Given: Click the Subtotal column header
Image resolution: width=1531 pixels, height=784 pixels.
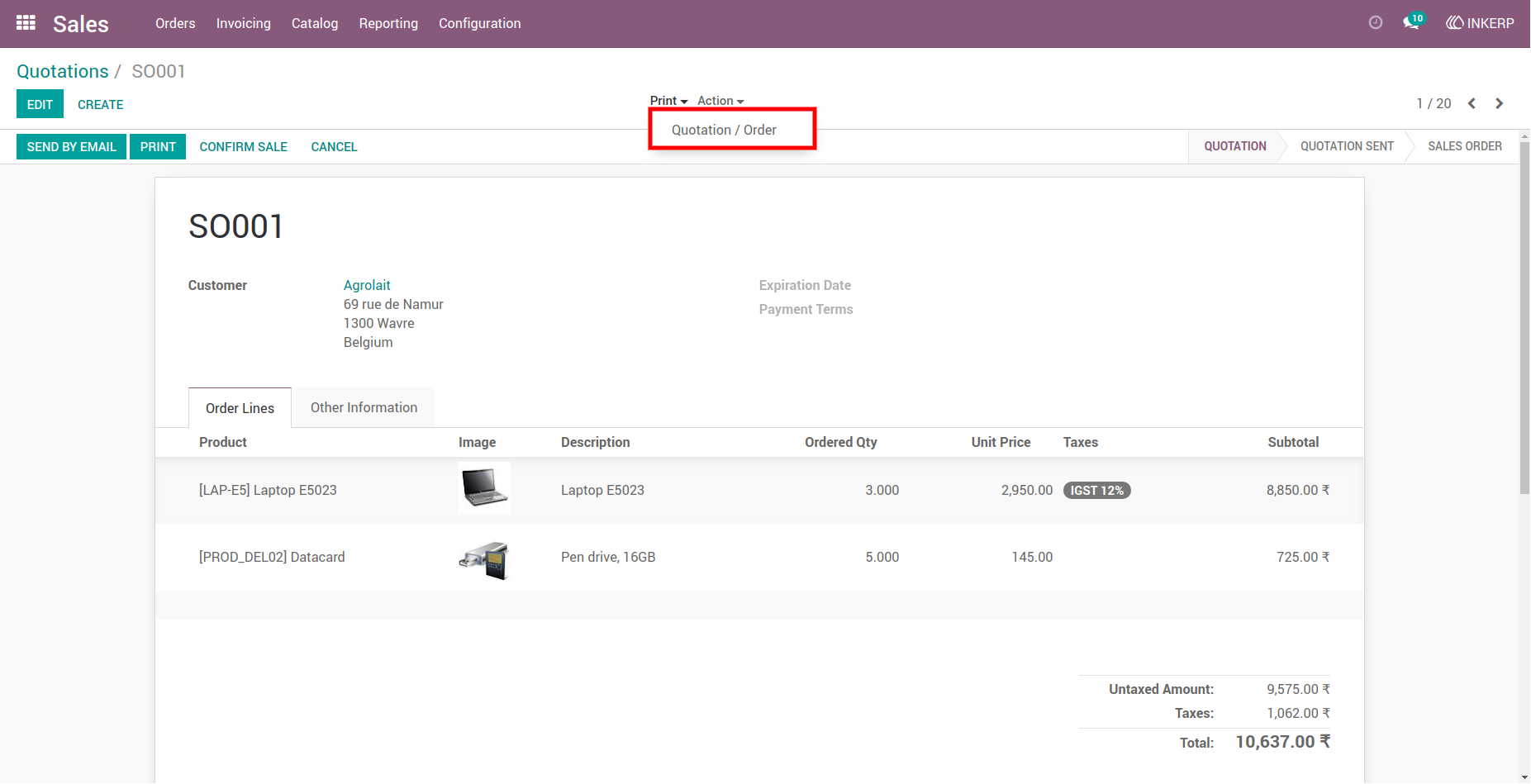Looking at the screenshot, I should pyautogui.click(x=1293, y=442).
